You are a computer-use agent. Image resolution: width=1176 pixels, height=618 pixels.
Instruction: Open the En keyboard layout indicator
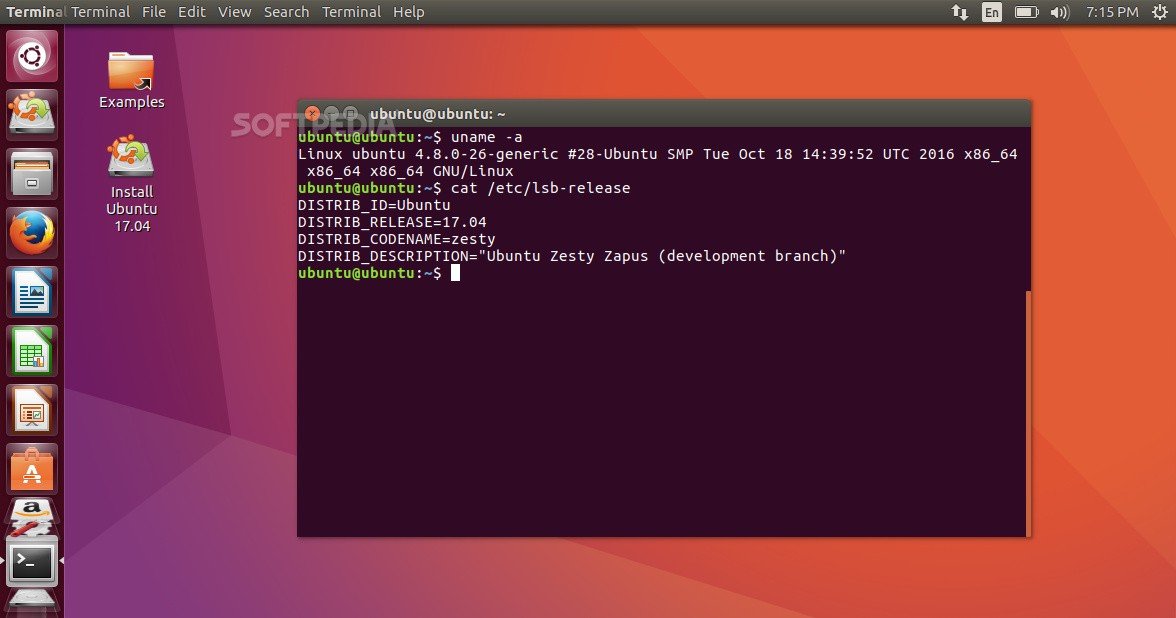[992, 12]
